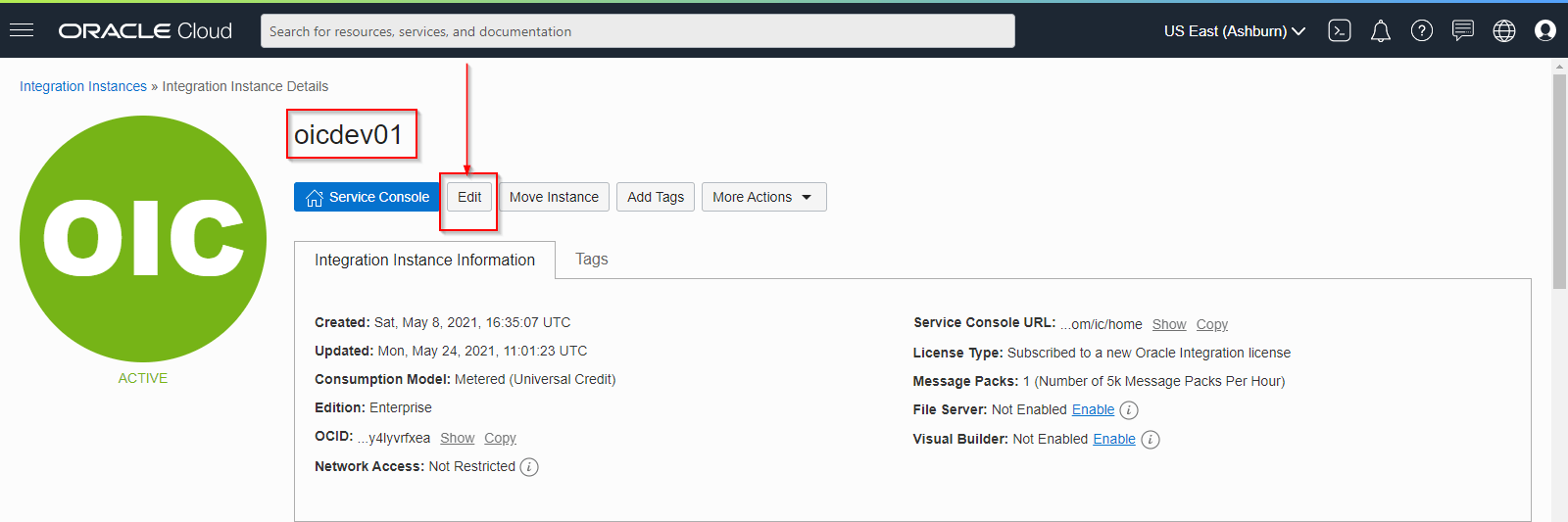
Task: Focus the resources and services search box
Action: pos(638,31)
